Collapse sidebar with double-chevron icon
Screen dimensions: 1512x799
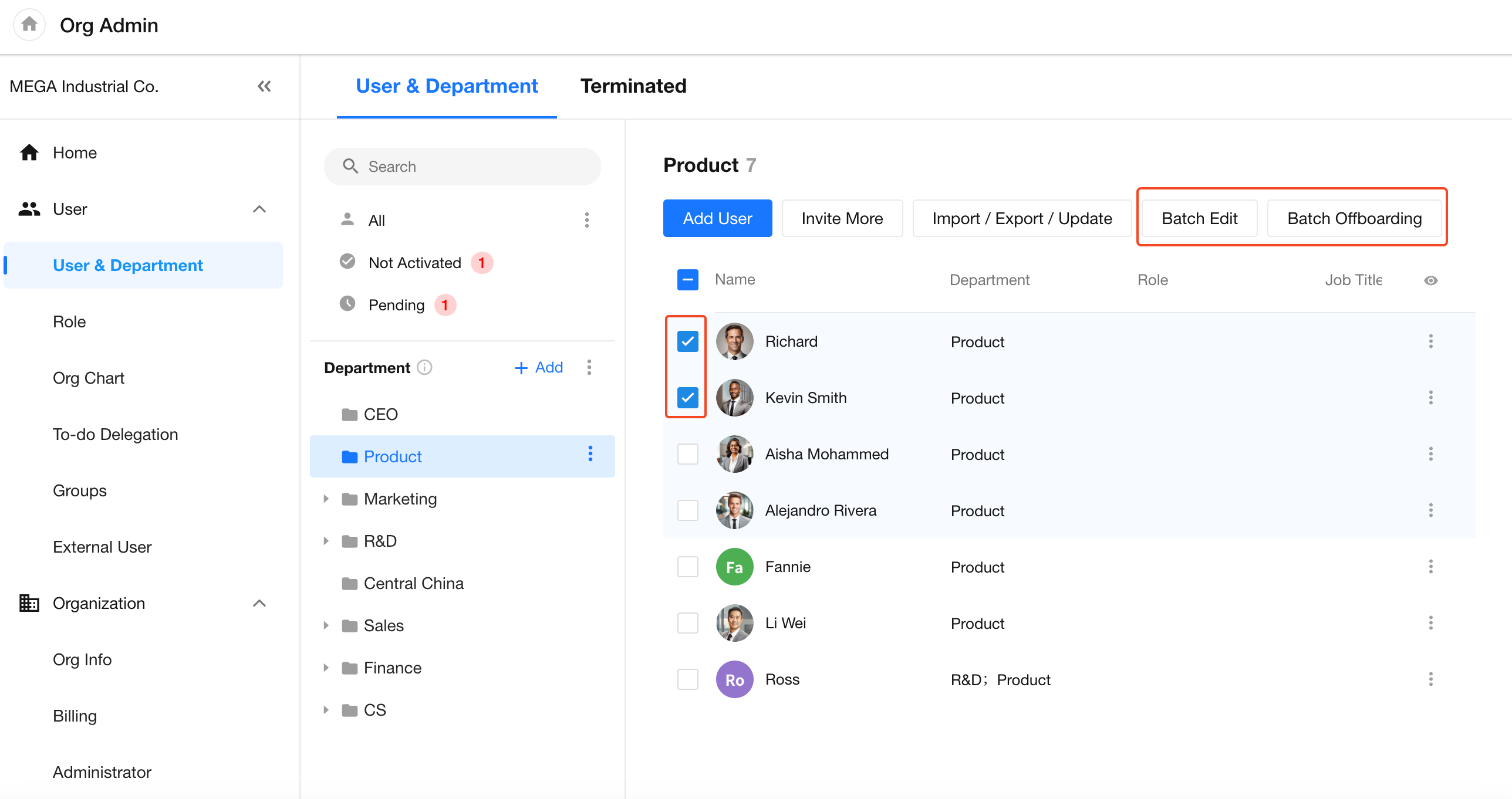[x=264, y=86]
